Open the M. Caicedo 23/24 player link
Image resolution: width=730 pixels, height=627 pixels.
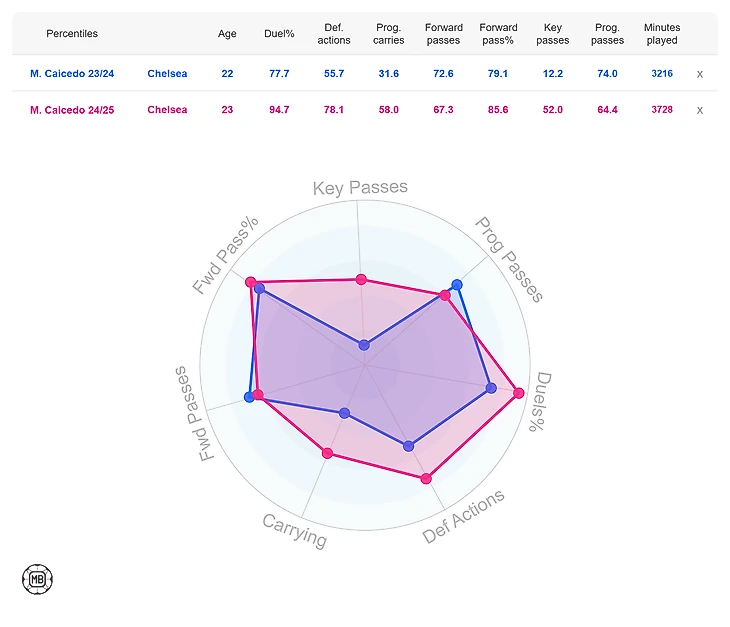72,74
